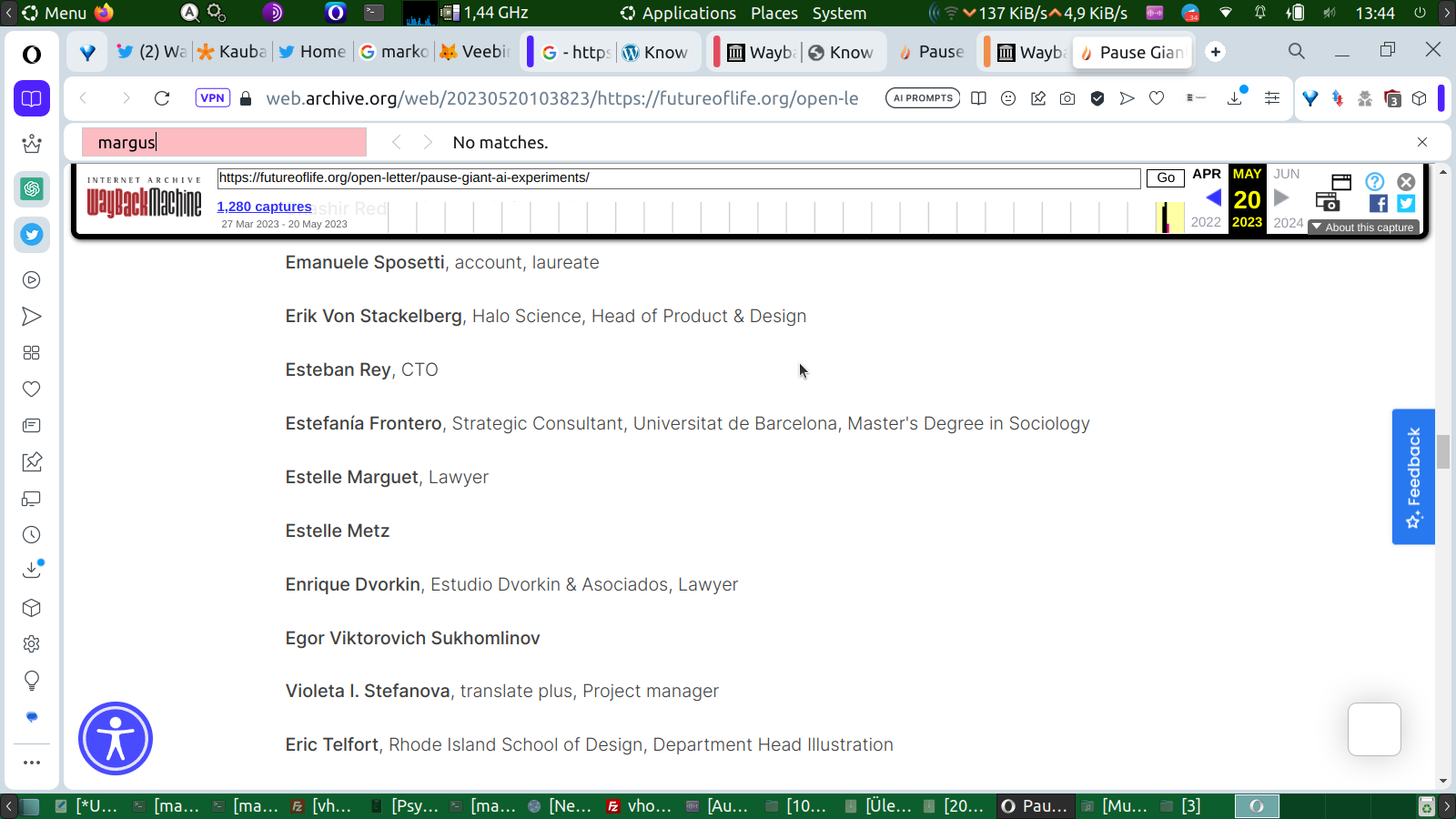
Task: Toggle the VPN badge in address bar
Action: 212,98
